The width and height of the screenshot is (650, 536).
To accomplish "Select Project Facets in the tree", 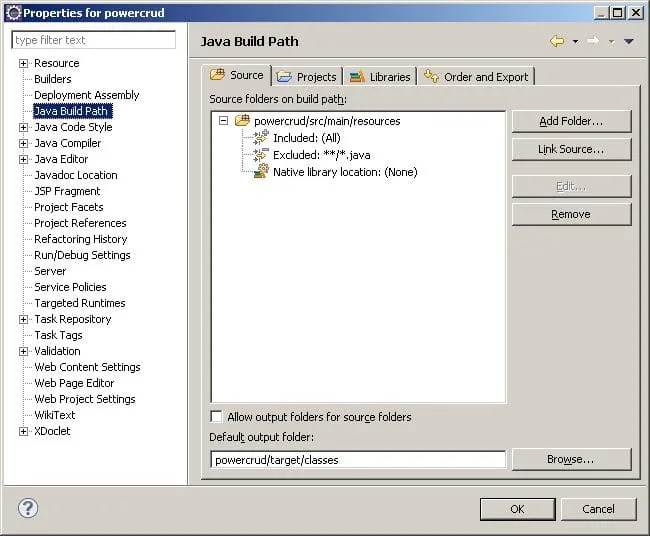I will pyautogui.click(x=69, y=207).
